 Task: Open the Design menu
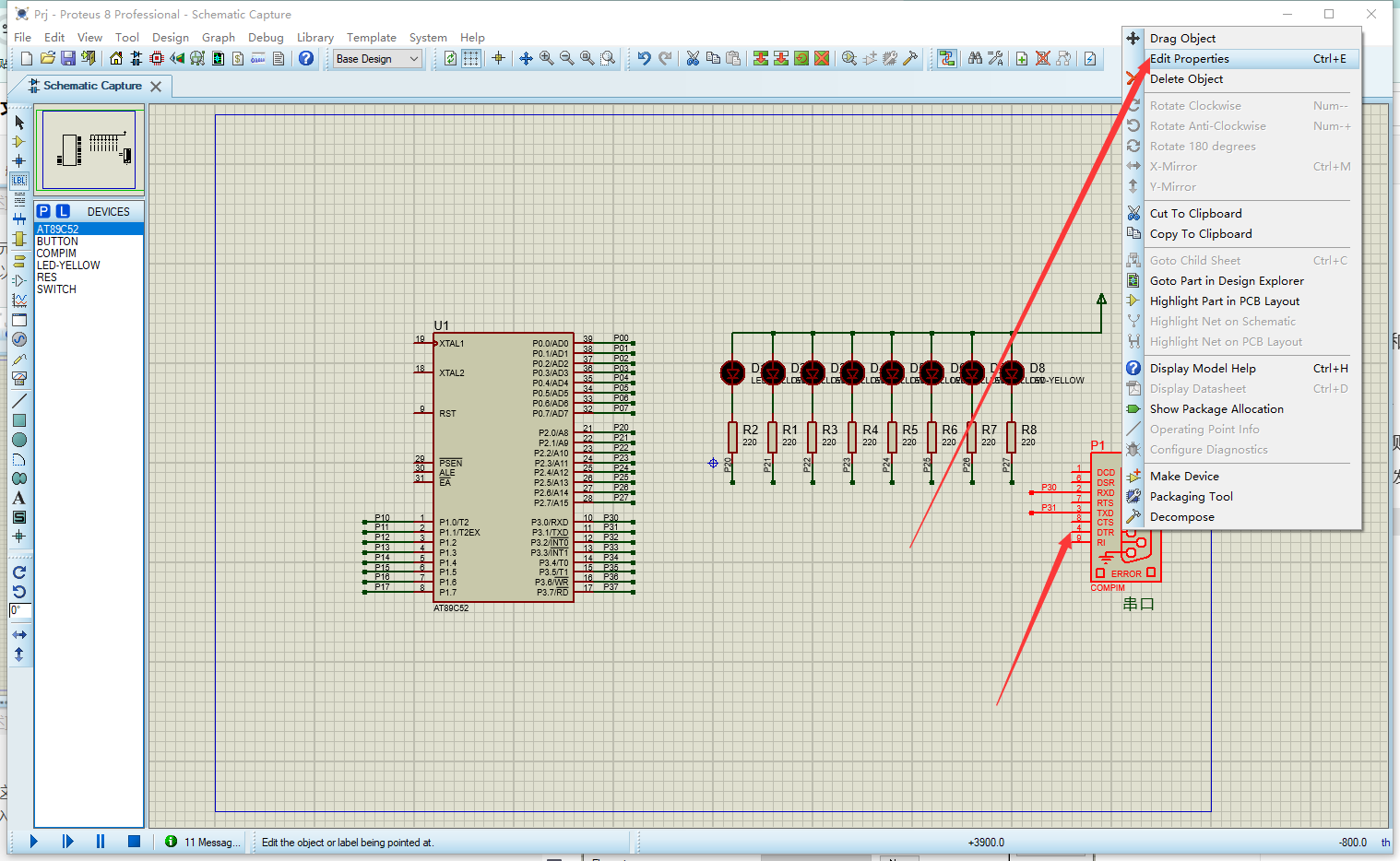coord(171,38)
